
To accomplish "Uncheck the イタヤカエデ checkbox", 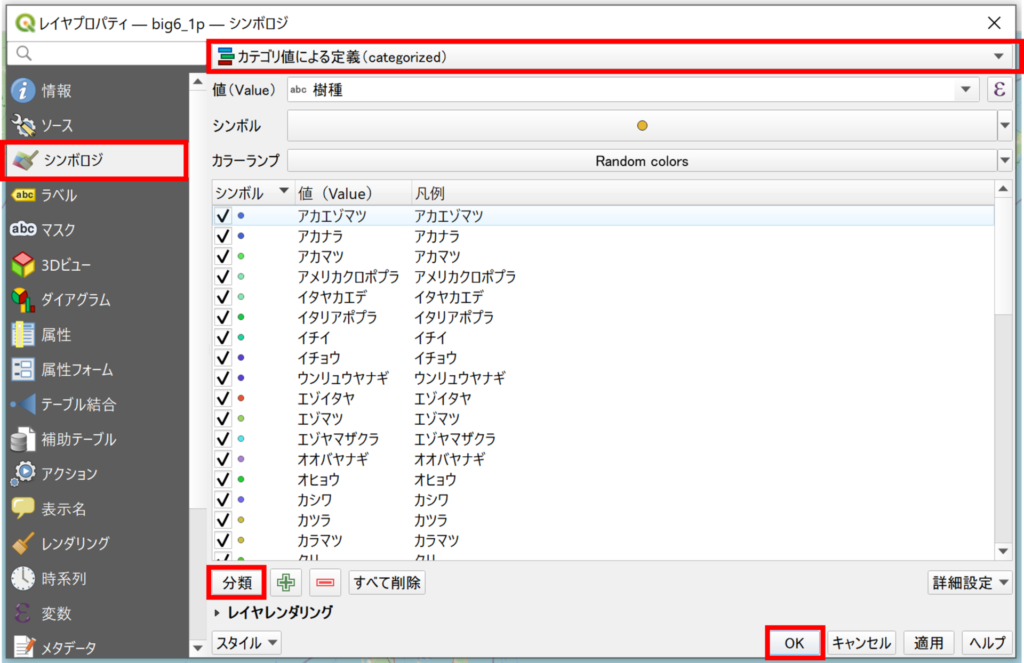I will coord(223,297).
